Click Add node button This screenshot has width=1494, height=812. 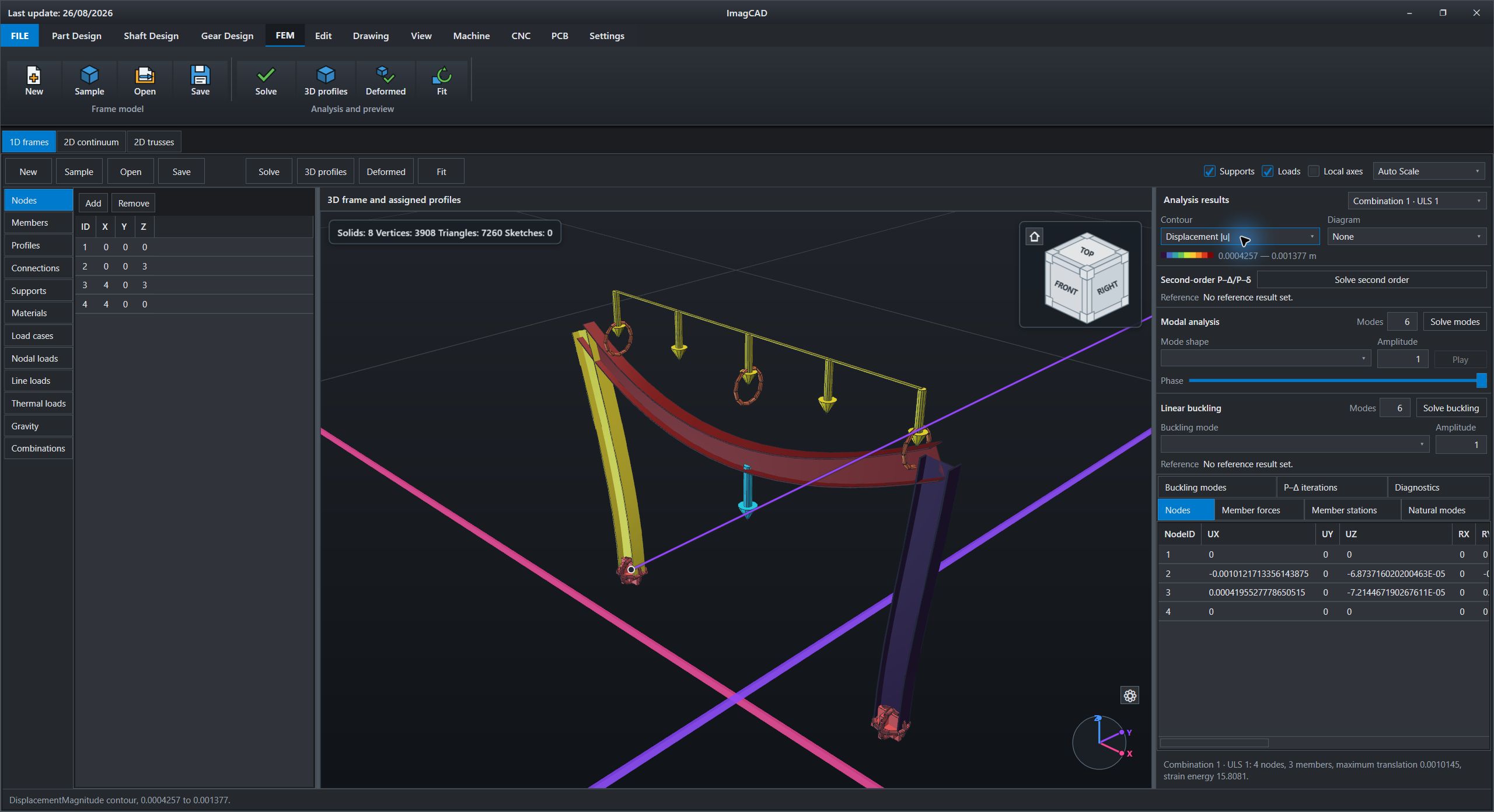[93, 203]
